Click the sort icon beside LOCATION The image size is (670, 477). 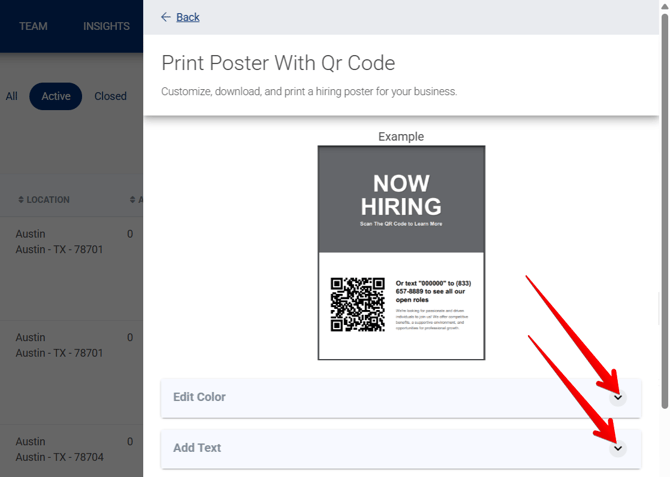coord(21,200)
